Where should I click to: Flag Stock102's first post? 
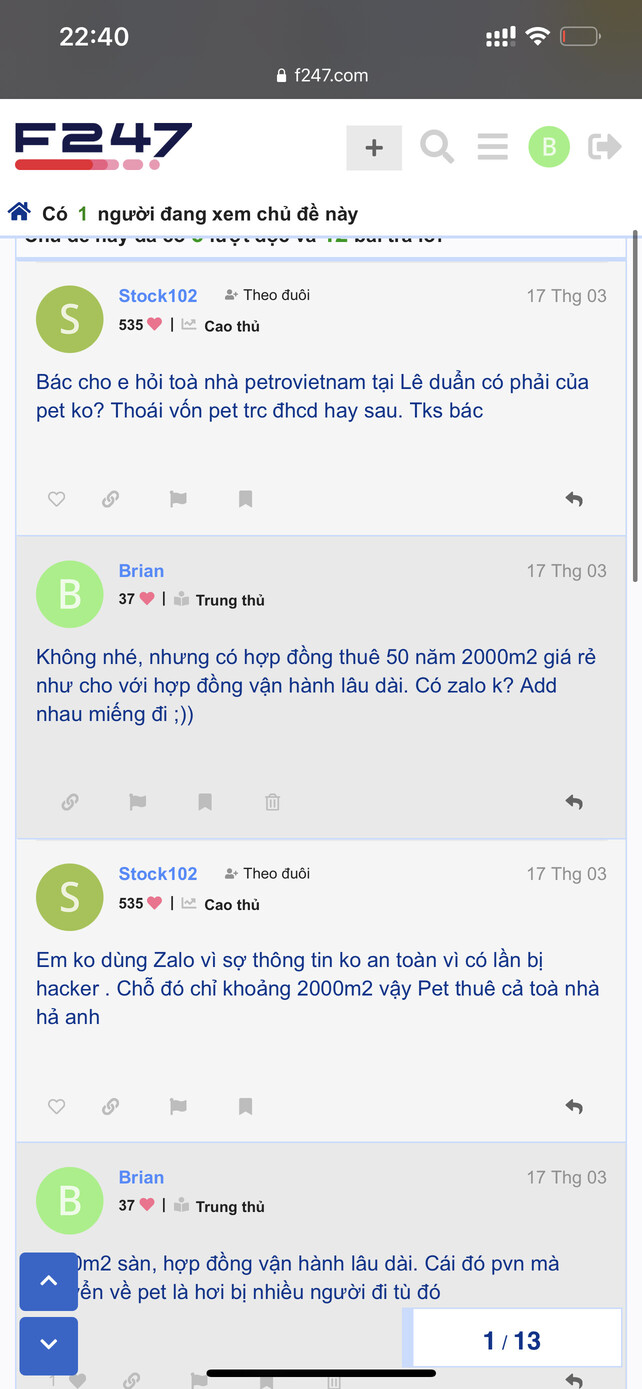(178, 499)
